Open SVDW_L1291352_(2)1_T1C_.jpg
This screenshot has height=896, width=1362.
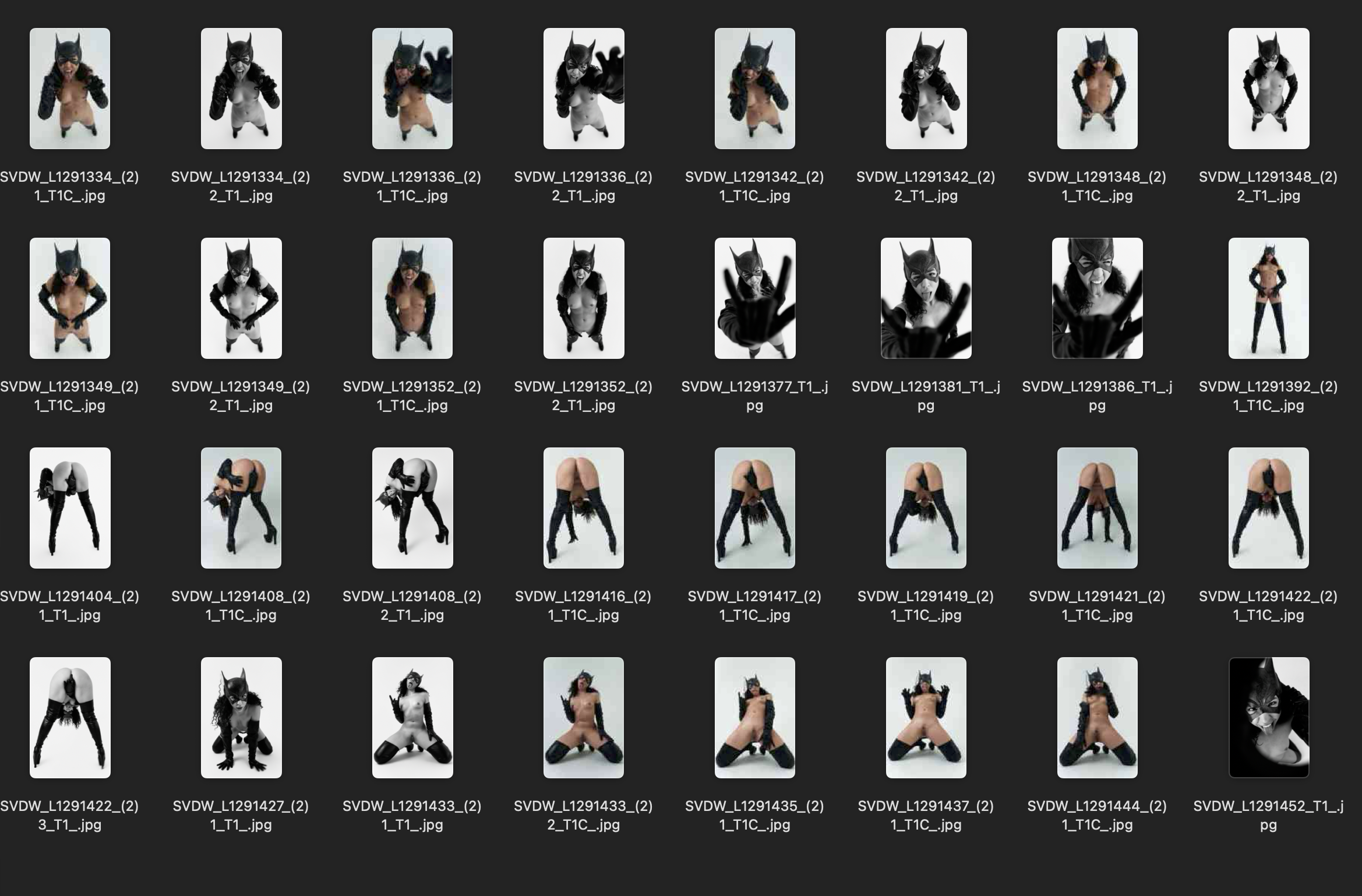411,298
